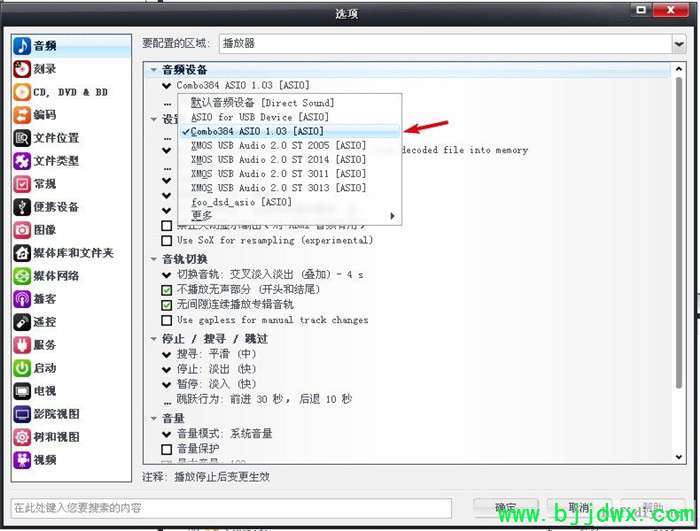Screen dimensions: 700x531
Task: Open the 搜寻: 平滑 (中) dropdown
Action: click(167, 355)
